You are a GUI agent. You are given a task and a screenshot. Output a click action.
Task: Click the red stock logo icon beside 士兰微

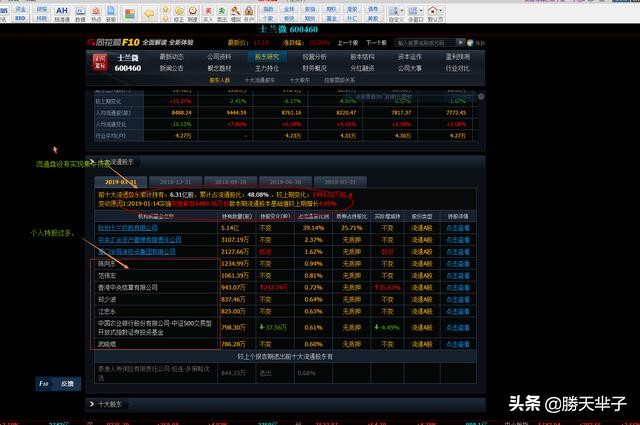[100, 62]
